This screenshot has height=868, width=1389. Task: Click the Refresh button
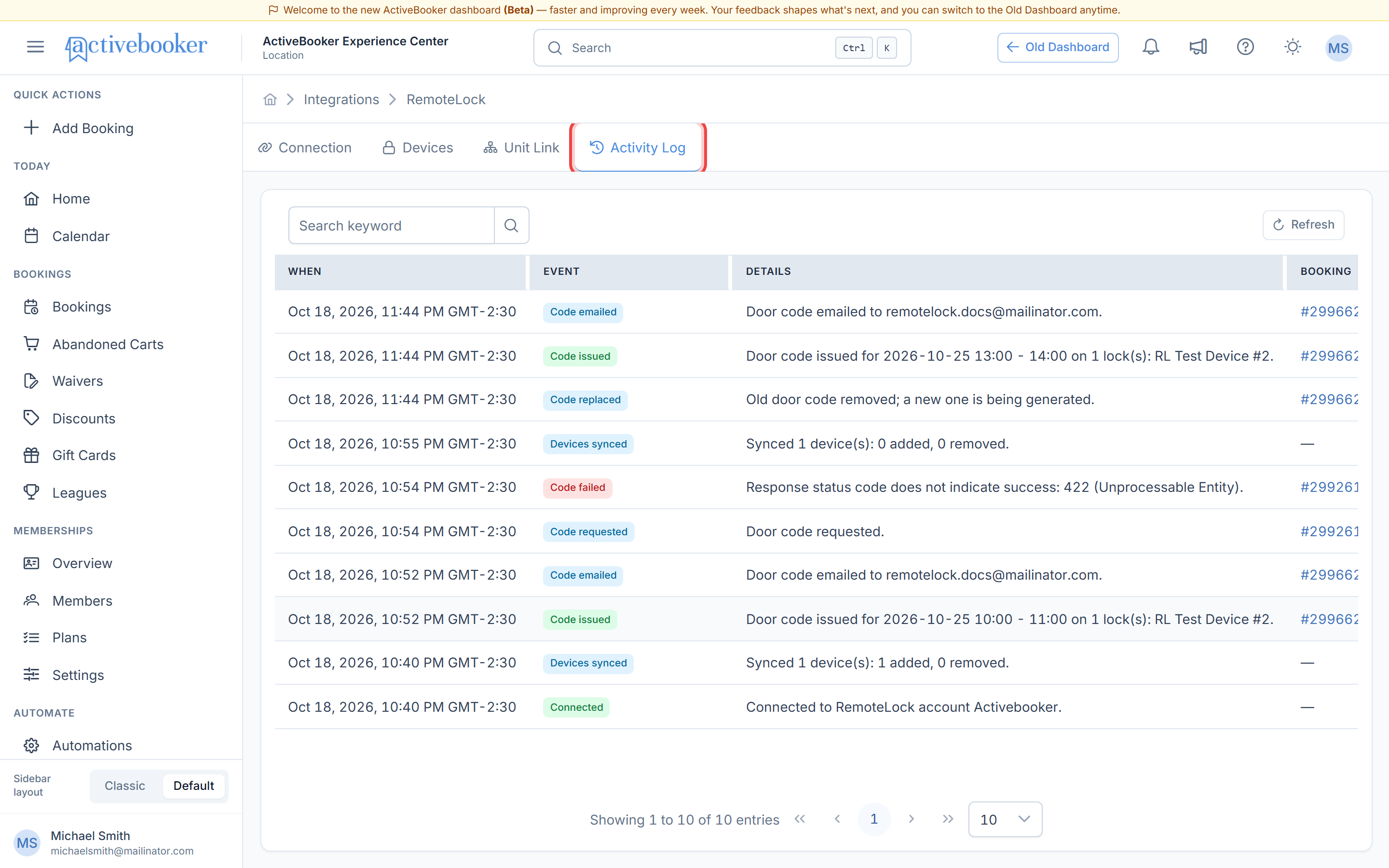coord(1303,224)
